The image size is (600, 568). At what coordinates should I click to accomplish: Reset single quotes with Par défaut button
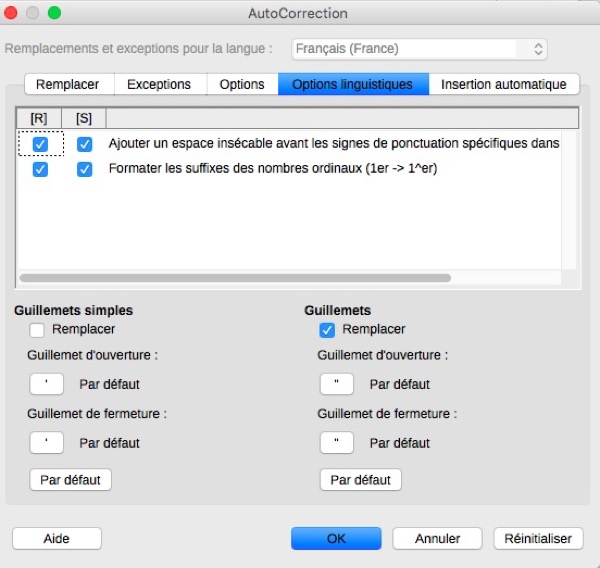70,480
